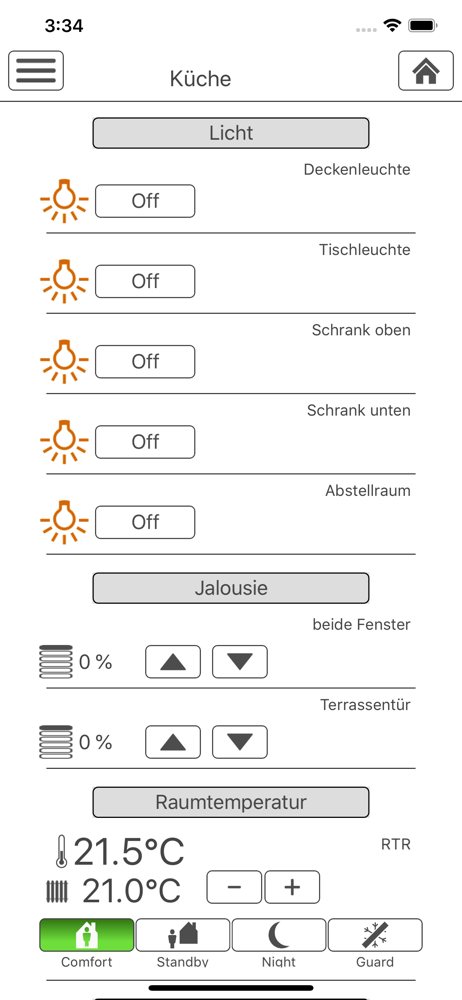462x1000 pixels.
Task: Collapse the Jalousie section header
Action: [231, 588]
